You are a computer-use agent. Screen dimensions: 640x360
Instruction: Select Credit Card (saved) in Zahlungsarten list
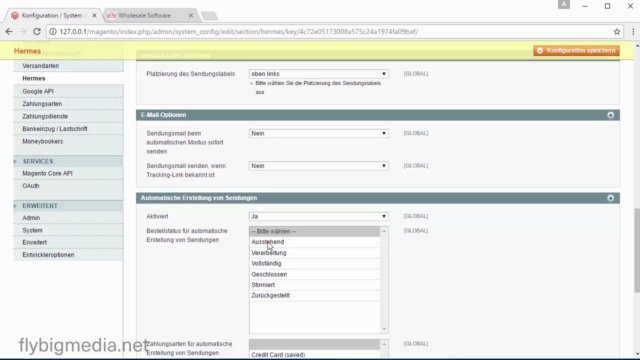[x=315, y=355]
